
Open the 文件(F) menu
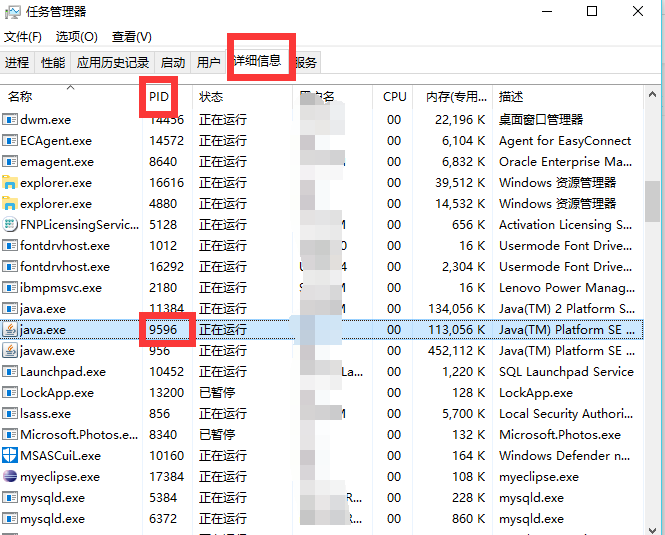(x=22, y=37)
